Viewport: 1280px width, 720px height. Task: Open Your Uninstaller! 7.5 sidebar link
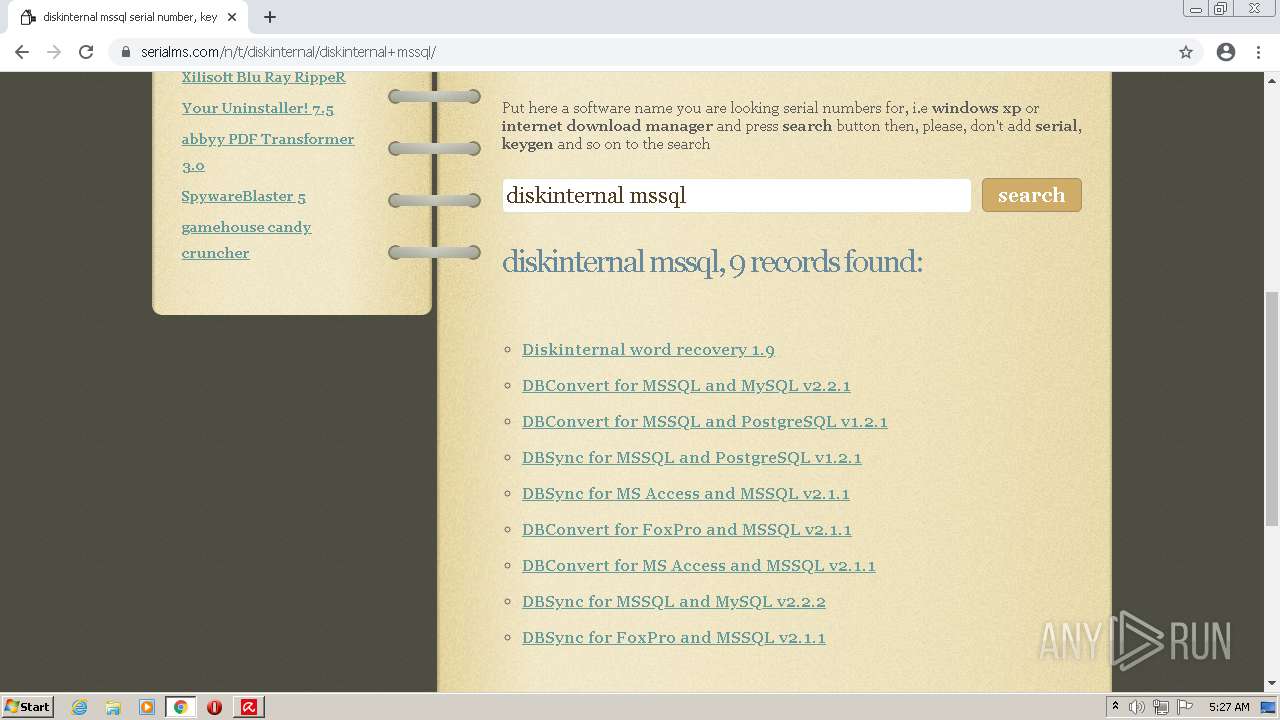(258, 108)
